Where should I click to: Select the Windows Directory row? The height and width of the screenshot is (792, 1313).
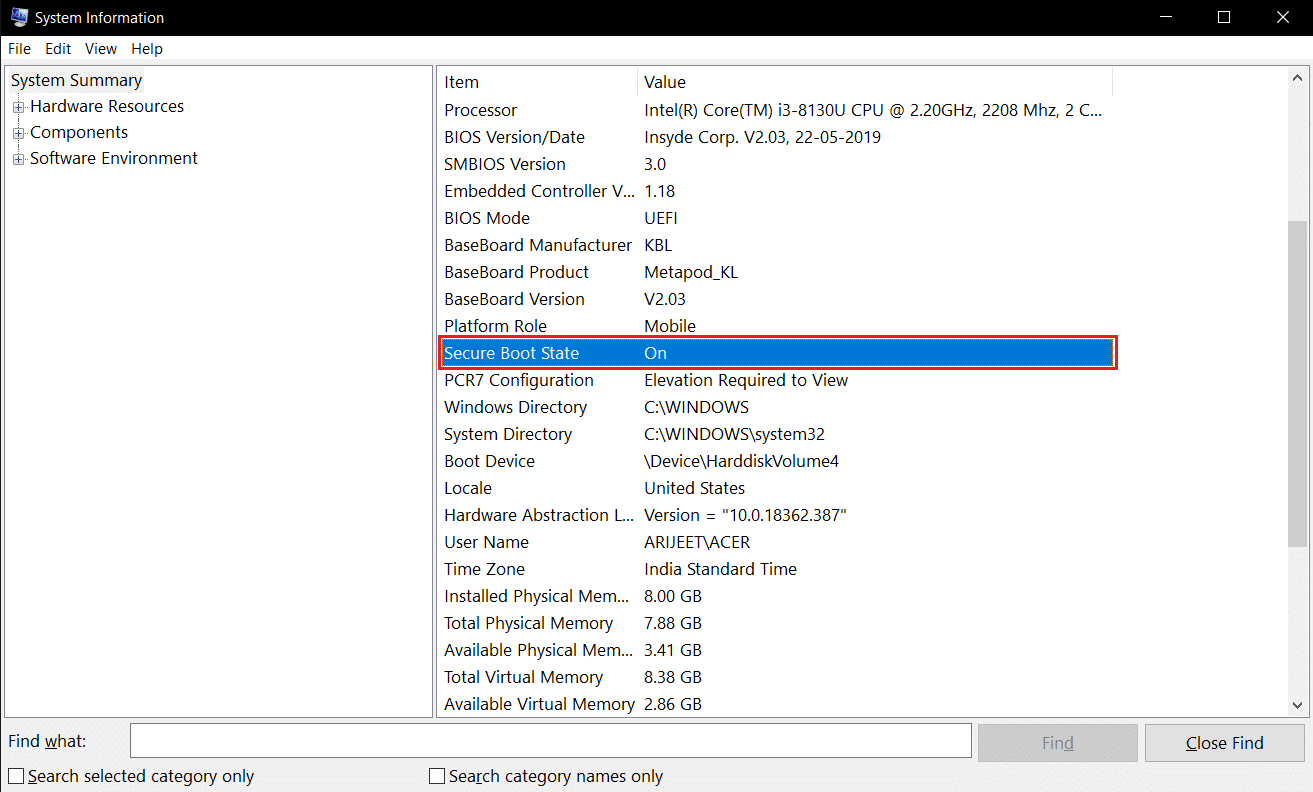click(776, 407)
